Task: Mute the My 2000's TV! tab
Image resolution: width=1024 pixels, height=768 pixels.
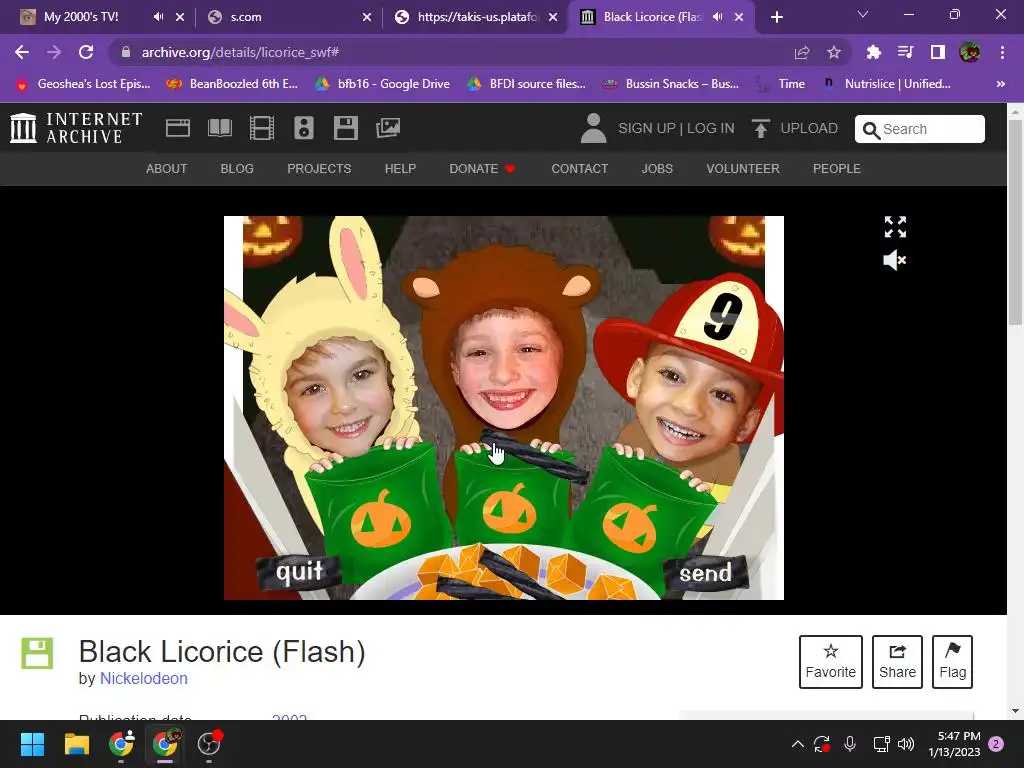Action: tap(158, 17)
